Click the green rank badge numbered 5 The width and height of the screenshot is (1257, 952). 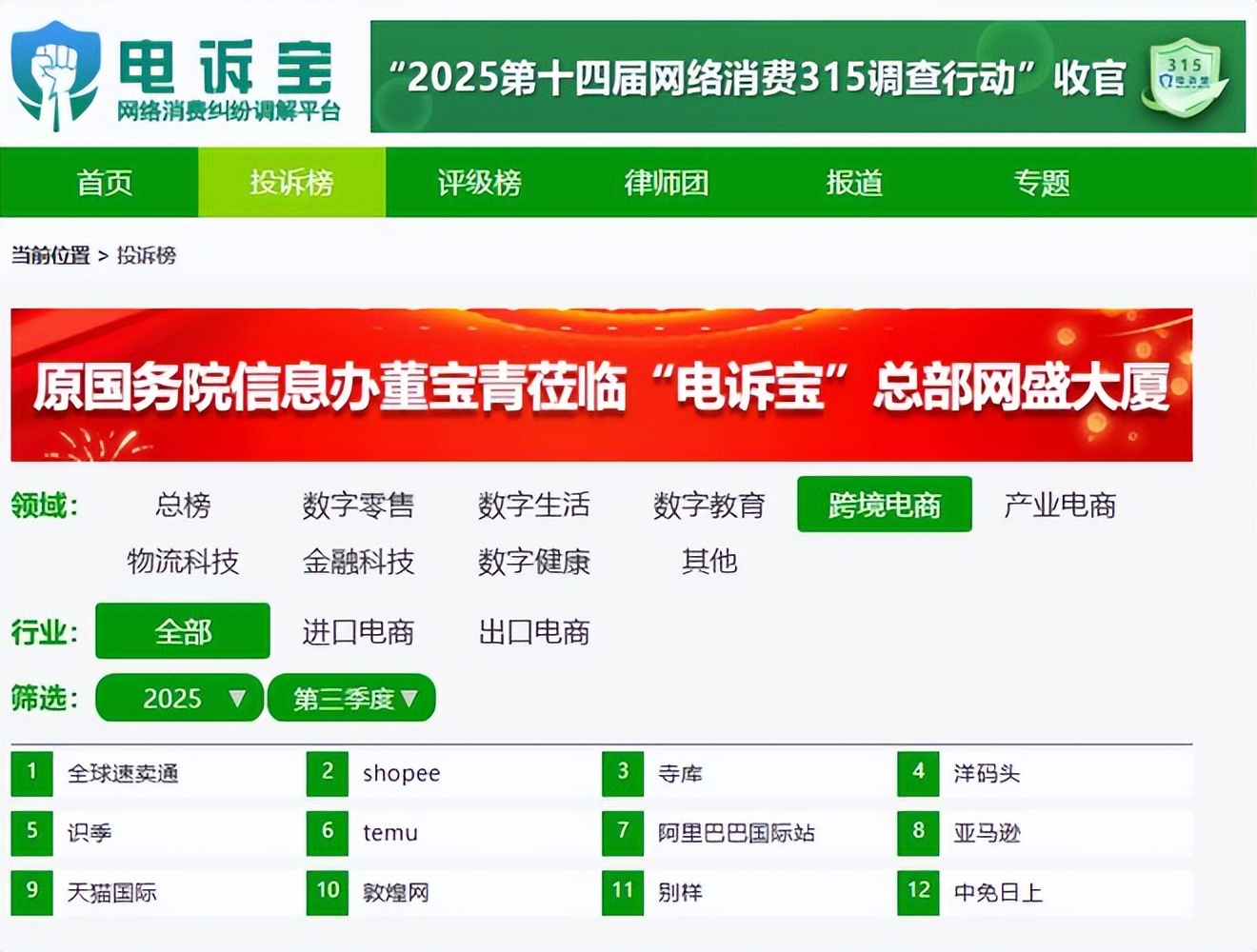tap(31, 832)
